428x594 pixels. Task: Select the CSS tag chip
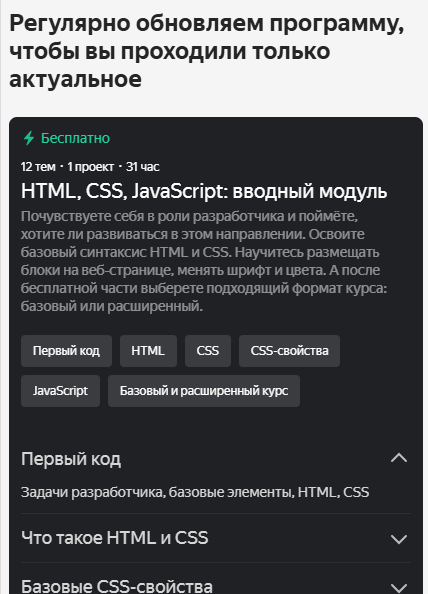[x=208, y=351]
